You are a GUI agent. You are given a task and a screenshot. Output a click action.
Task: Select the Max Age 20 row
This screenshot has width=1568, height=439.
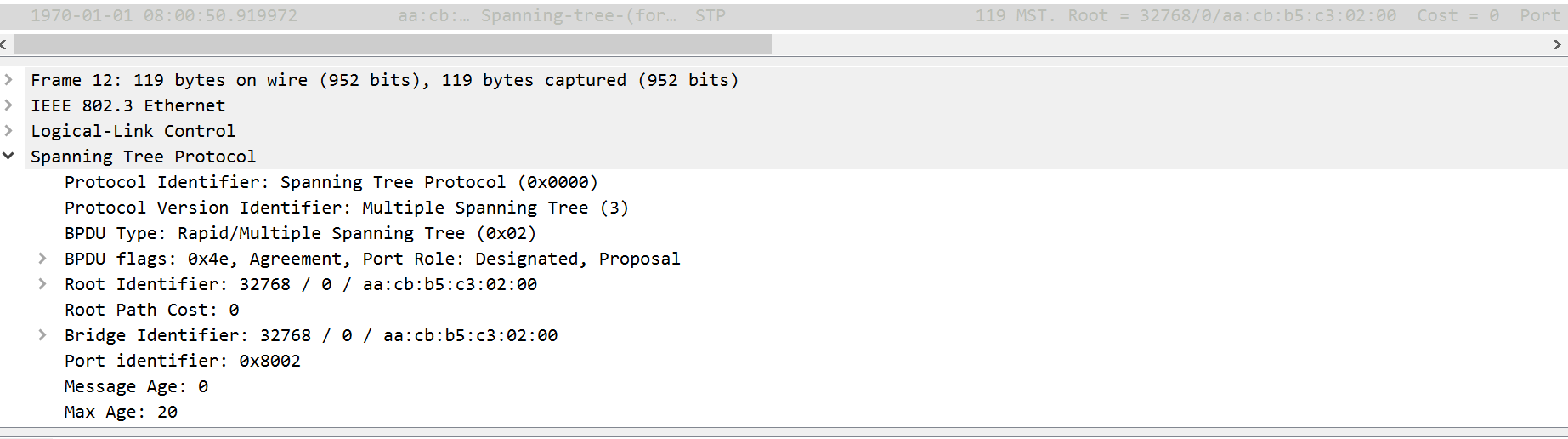121,412
